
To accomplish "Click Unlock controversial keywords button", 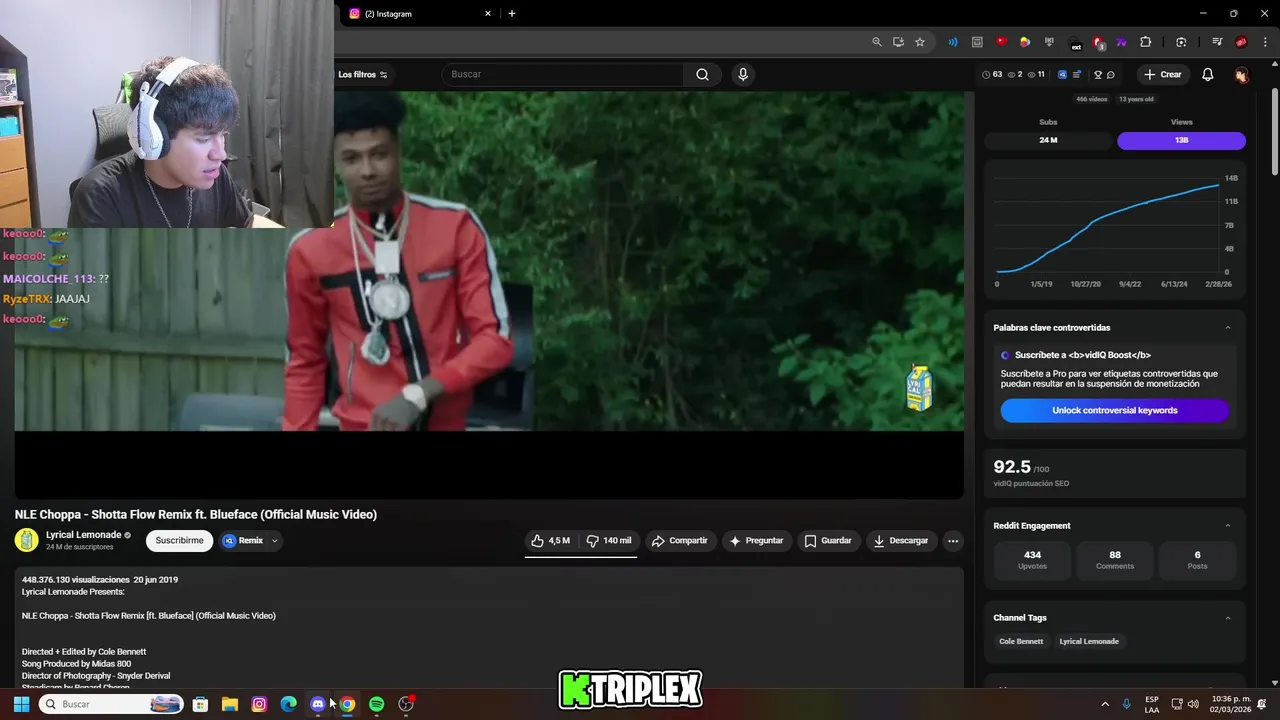I will point(1114,410).
